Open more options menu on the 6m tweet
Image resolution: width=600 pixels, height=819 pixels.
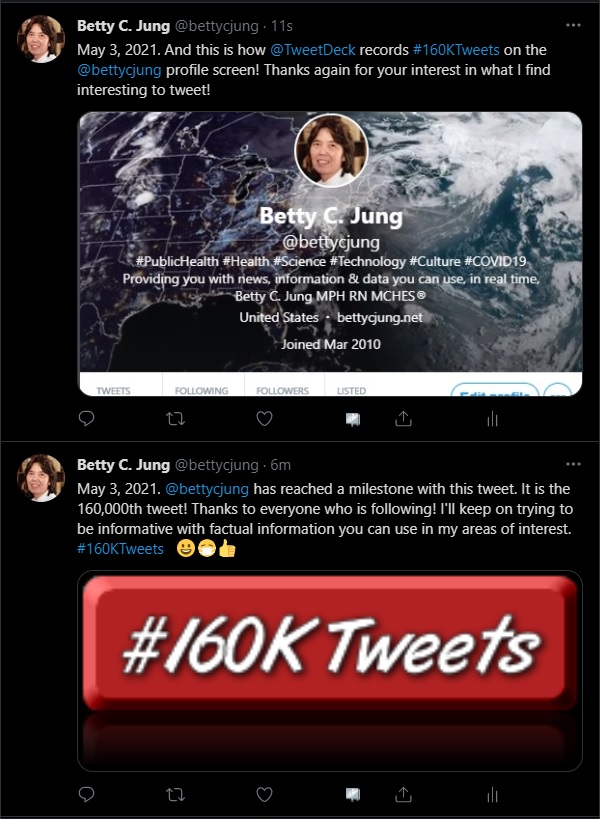572,465
